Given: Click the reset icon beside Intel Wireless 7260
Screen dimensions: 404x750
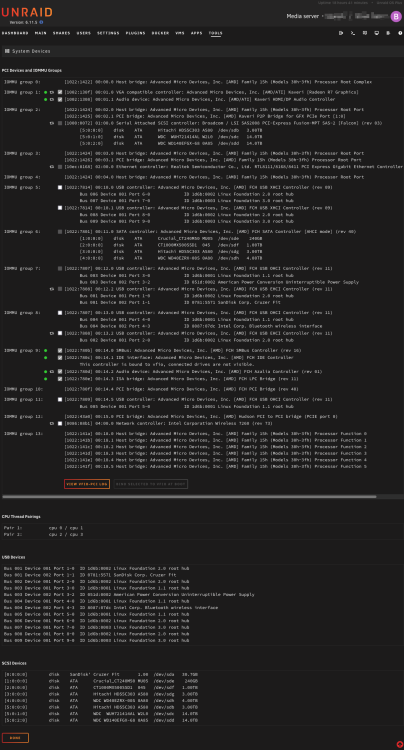Looking at the screenshot, I should (x=52, y=423).
